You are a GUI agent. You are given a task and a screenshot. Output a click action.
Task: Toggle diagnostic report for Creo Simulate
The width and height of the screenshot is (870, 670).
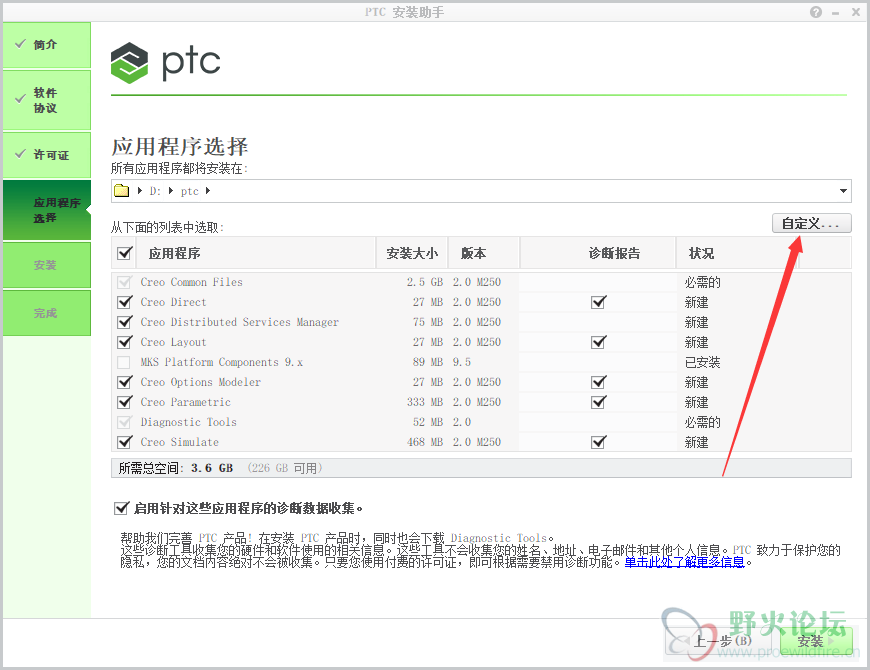point(599,441)
